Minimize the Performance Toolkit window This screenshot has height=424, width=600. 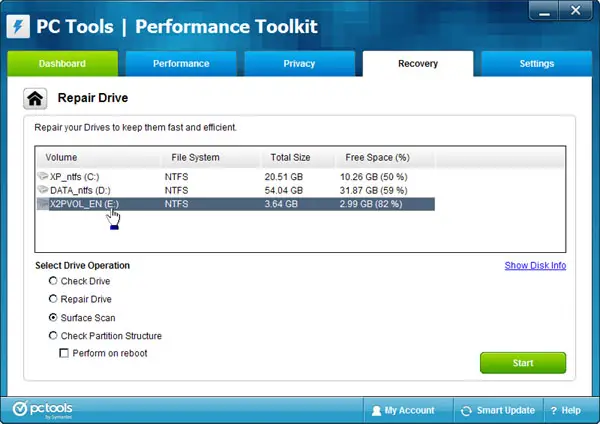(x=544, y=10)
